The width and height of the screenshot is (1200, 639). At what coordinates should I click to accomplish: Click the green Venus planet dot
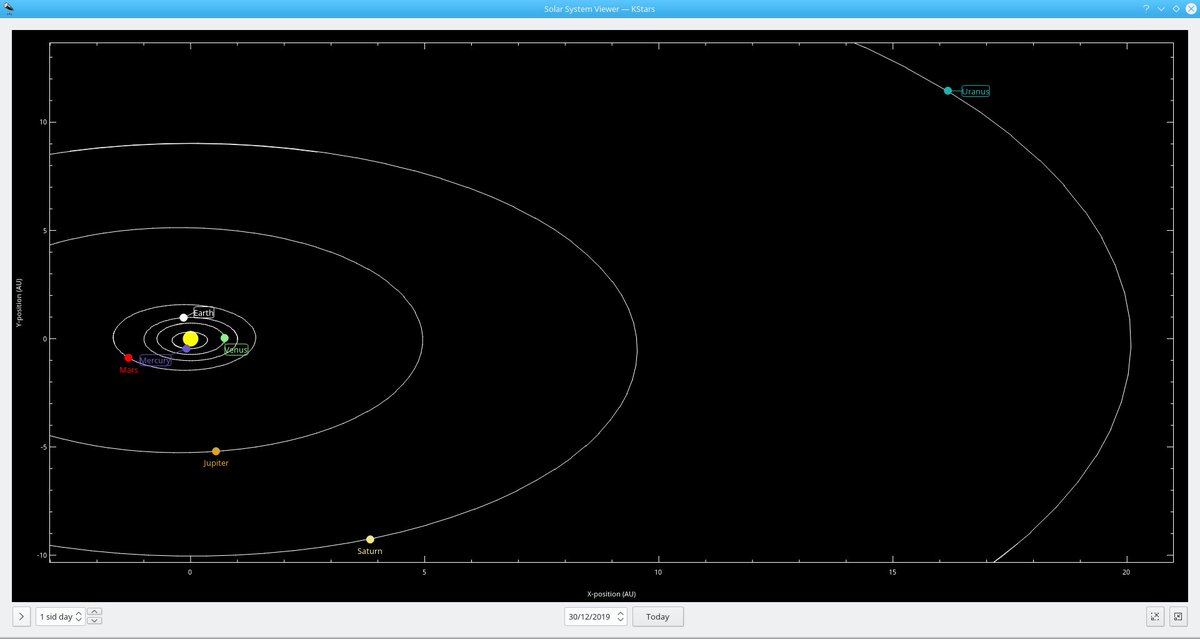tap(224, 338)
